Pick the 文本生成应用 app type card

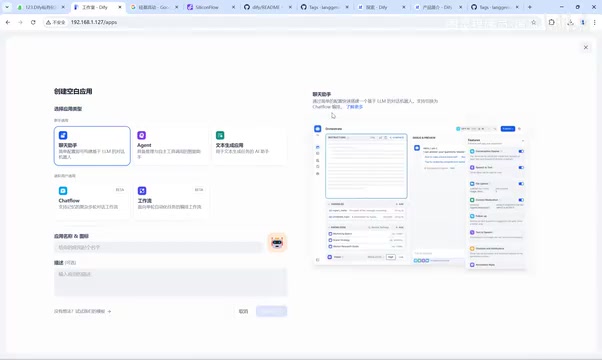tap(249, 146)
